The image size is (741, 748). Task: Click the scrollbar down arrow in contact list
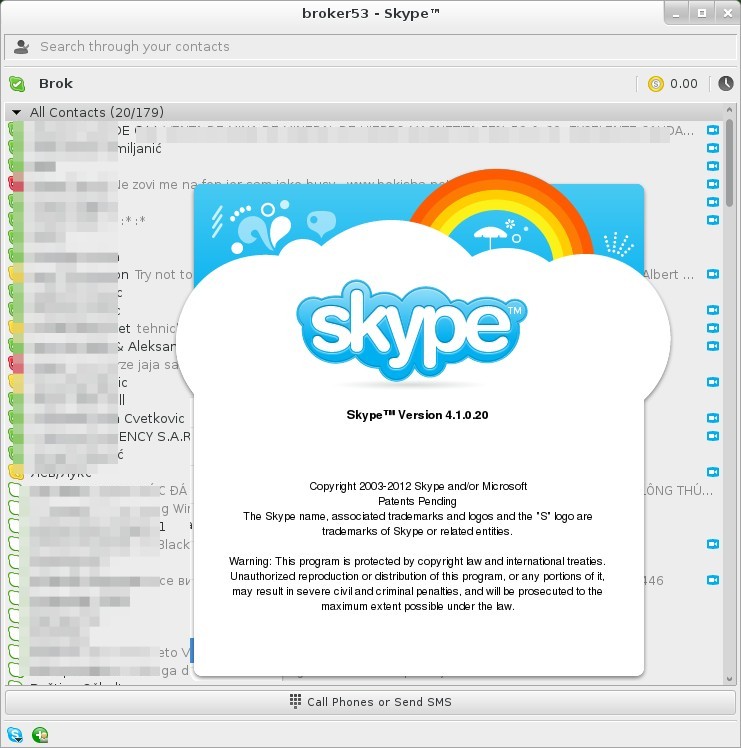[729, 679]
